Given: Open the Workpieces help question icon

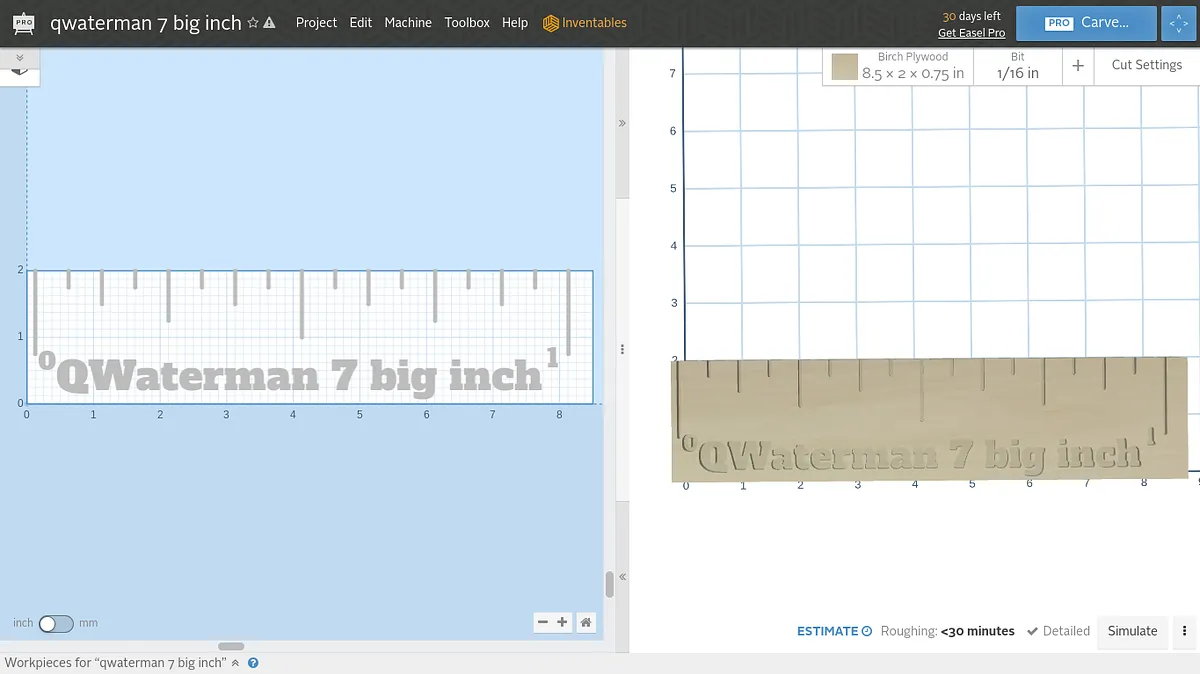Looking at the screenshot, I should [x=254, y=663].
